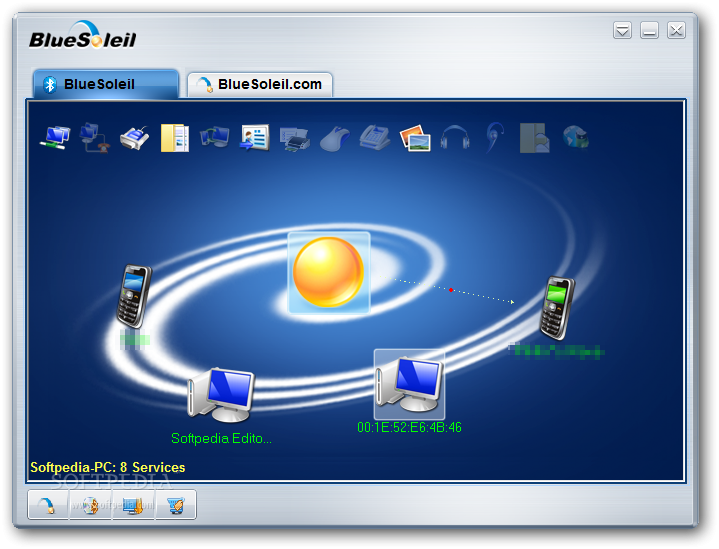Select the highlighted 00:1E:52:E6:4B:46 computer icon

point(409,384)
